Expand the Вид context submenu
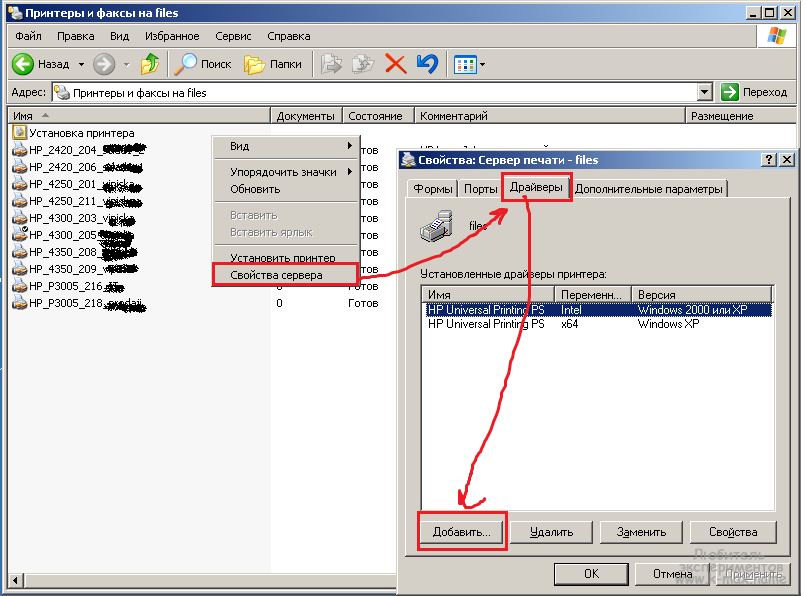 tap(285, 146)
